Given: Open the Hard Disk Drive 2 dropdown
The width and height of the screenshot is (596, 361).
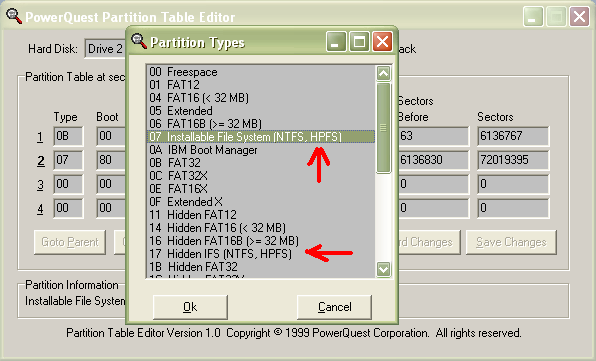Looking at the screenshot, I should tap(105, 49).
